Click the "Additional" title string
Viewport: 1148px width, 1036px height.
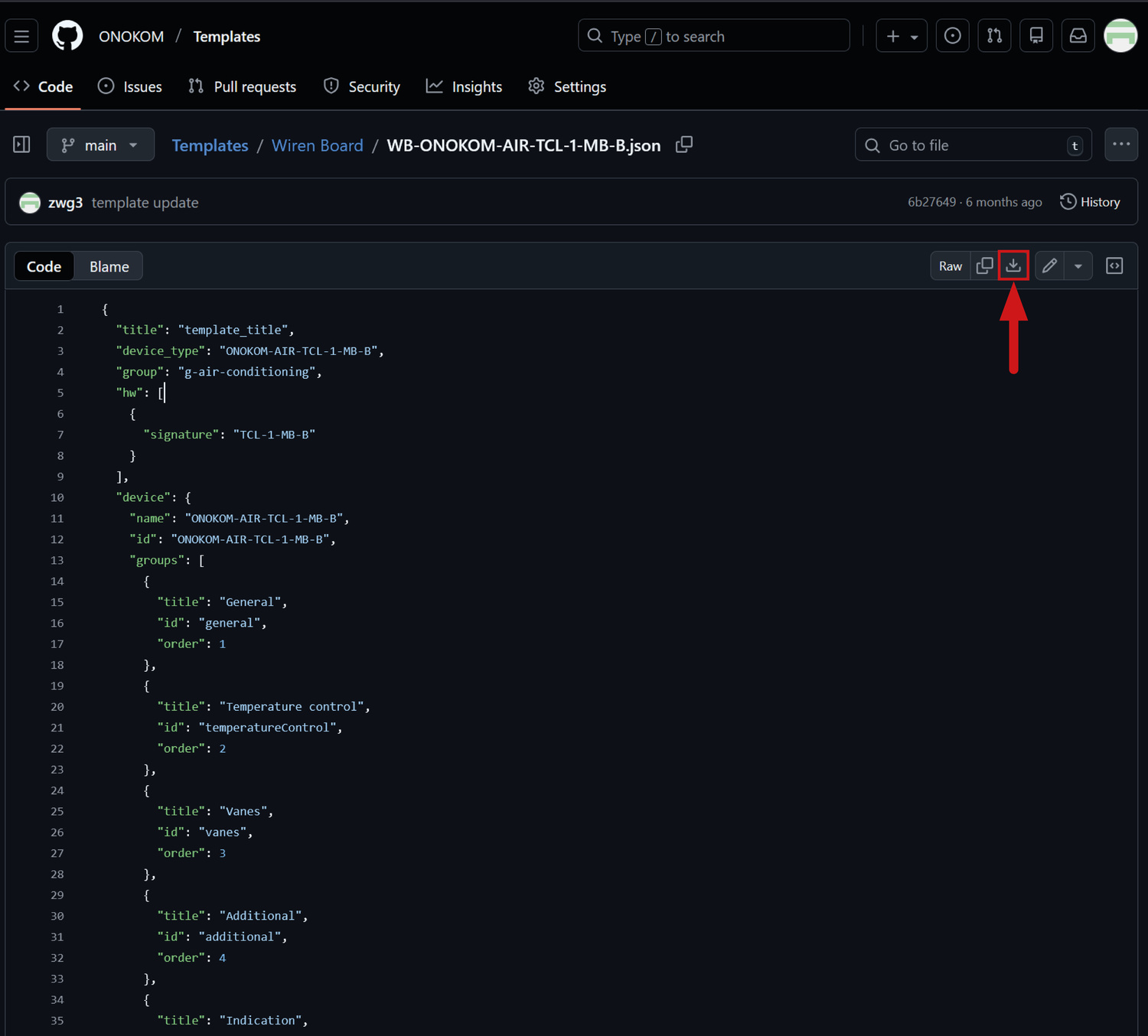click(x=260, y=916)
